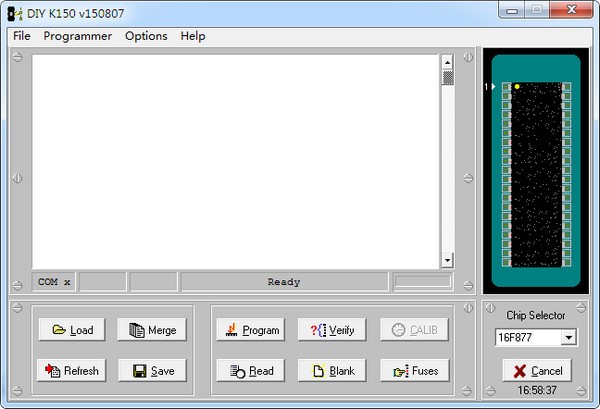Expand the Chip Selector dropdown arrow
The image size is (600, 409).
[568, 338]
